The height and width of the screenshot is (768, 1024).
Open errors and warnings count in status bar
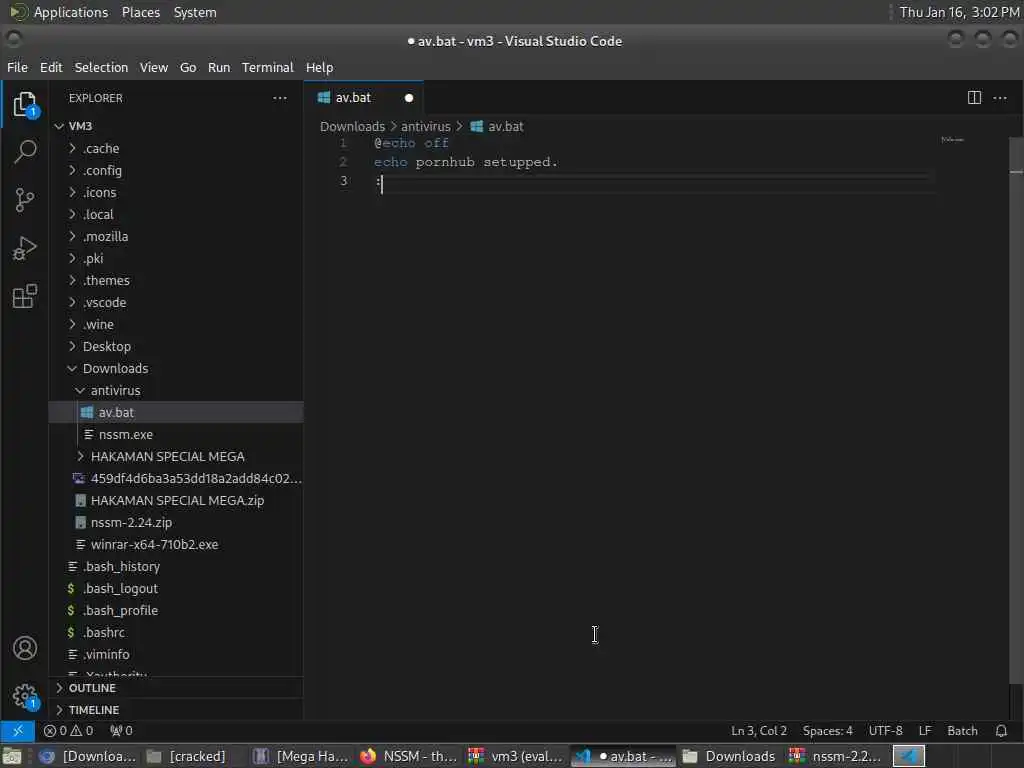[x=69, y=731]
